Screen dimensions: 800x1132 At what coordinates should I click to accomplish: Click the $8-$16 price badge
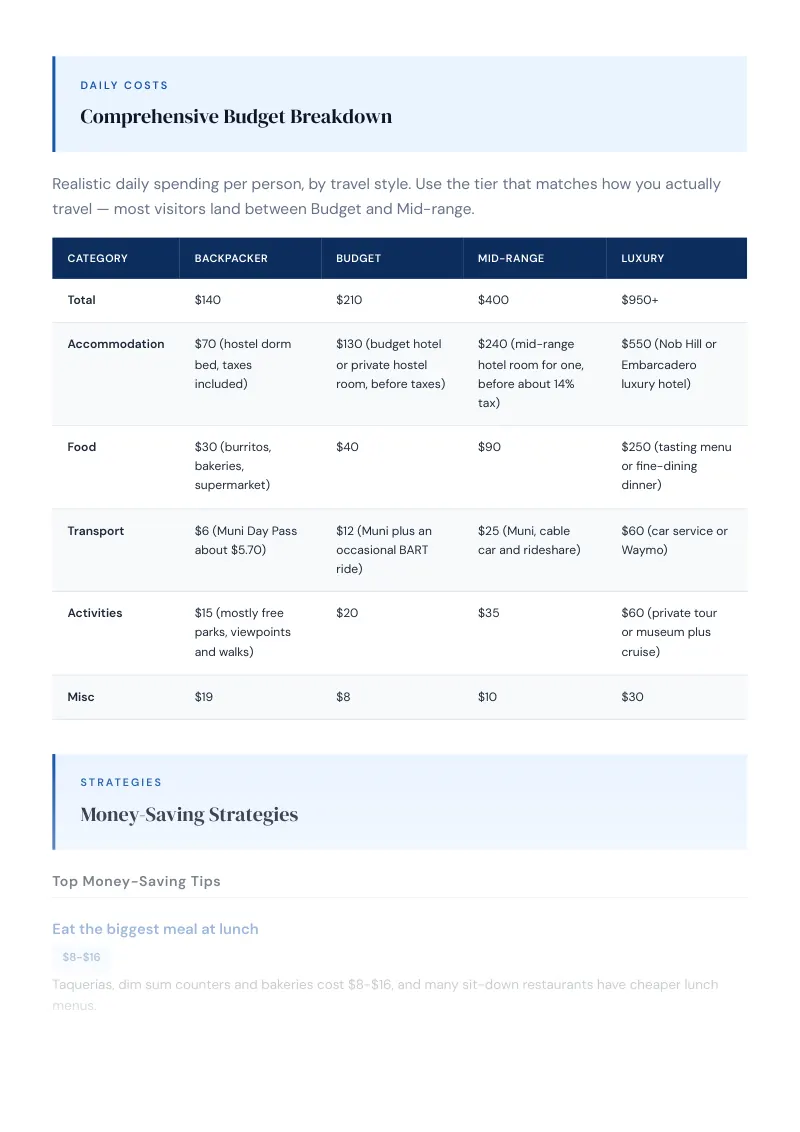pos(81,957)
